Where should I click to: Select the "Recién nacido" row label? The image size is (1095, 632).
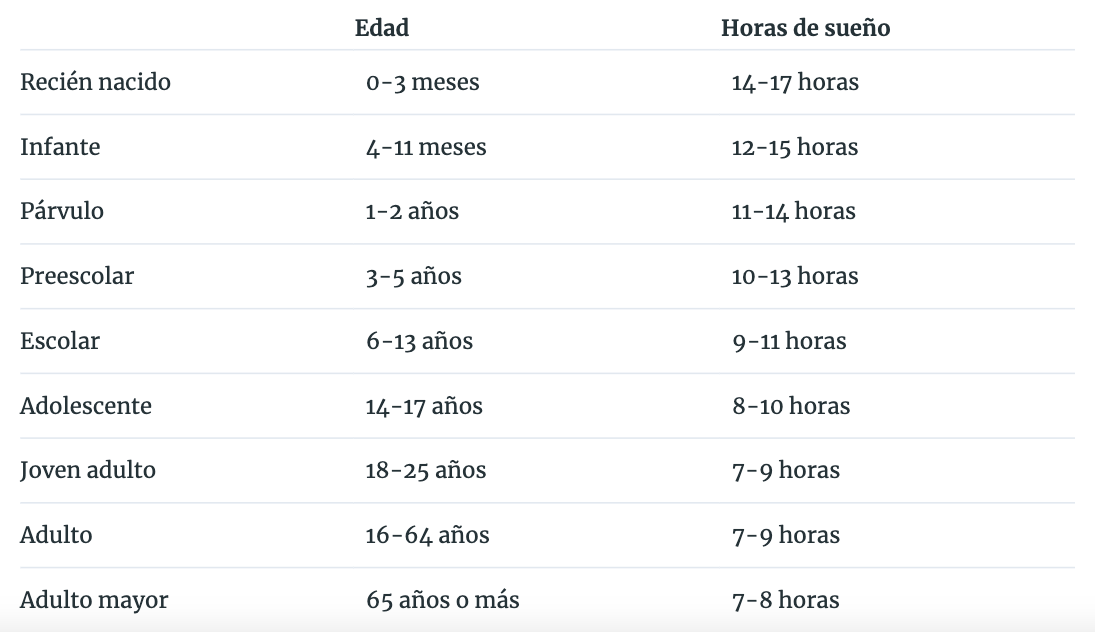95,82
